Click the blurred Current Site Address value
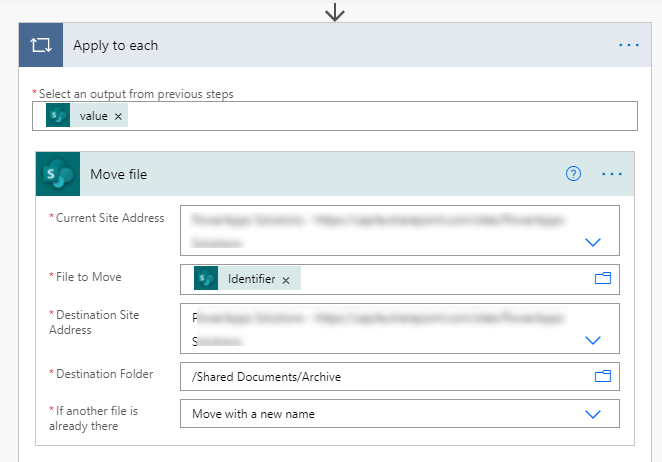The width and height of the screenshot is (662, 462). click(x=378, y=231)
